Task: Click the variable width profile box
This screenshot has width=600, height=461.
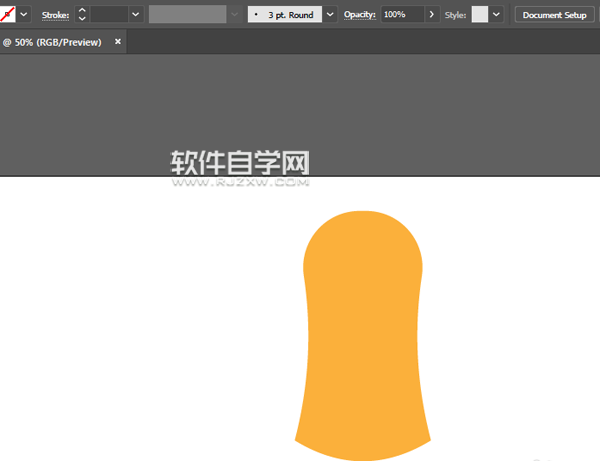Action: point(187,15)
